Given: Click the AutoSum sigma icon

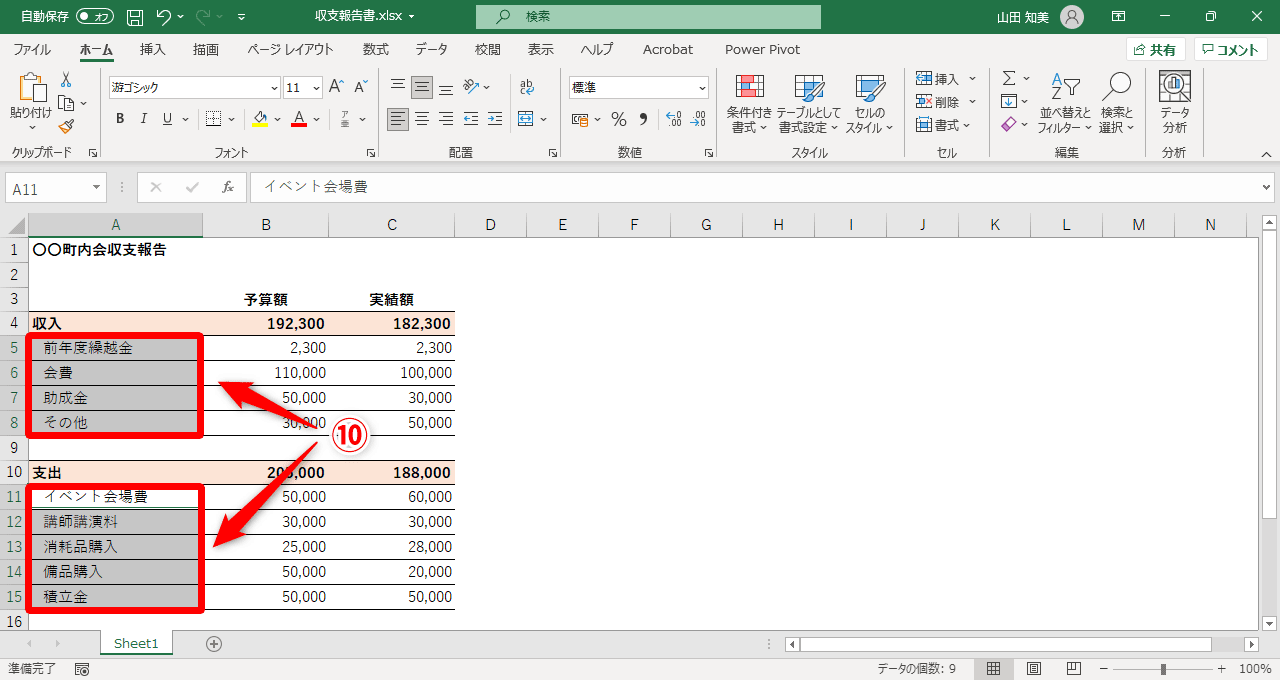Looking at the screenshot, I should pyautogui.click(x=1009, y=78).
